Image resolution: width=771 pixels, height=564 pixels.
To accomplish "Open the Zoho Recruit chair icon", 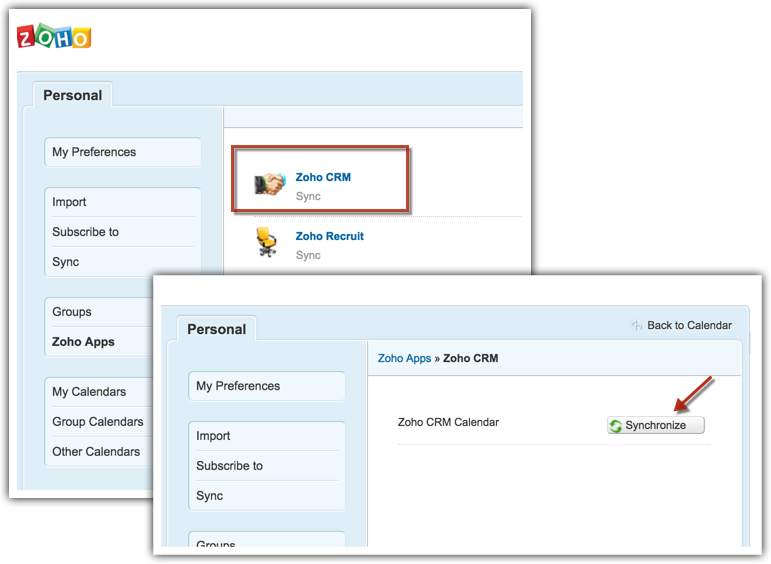I will 267,242.
